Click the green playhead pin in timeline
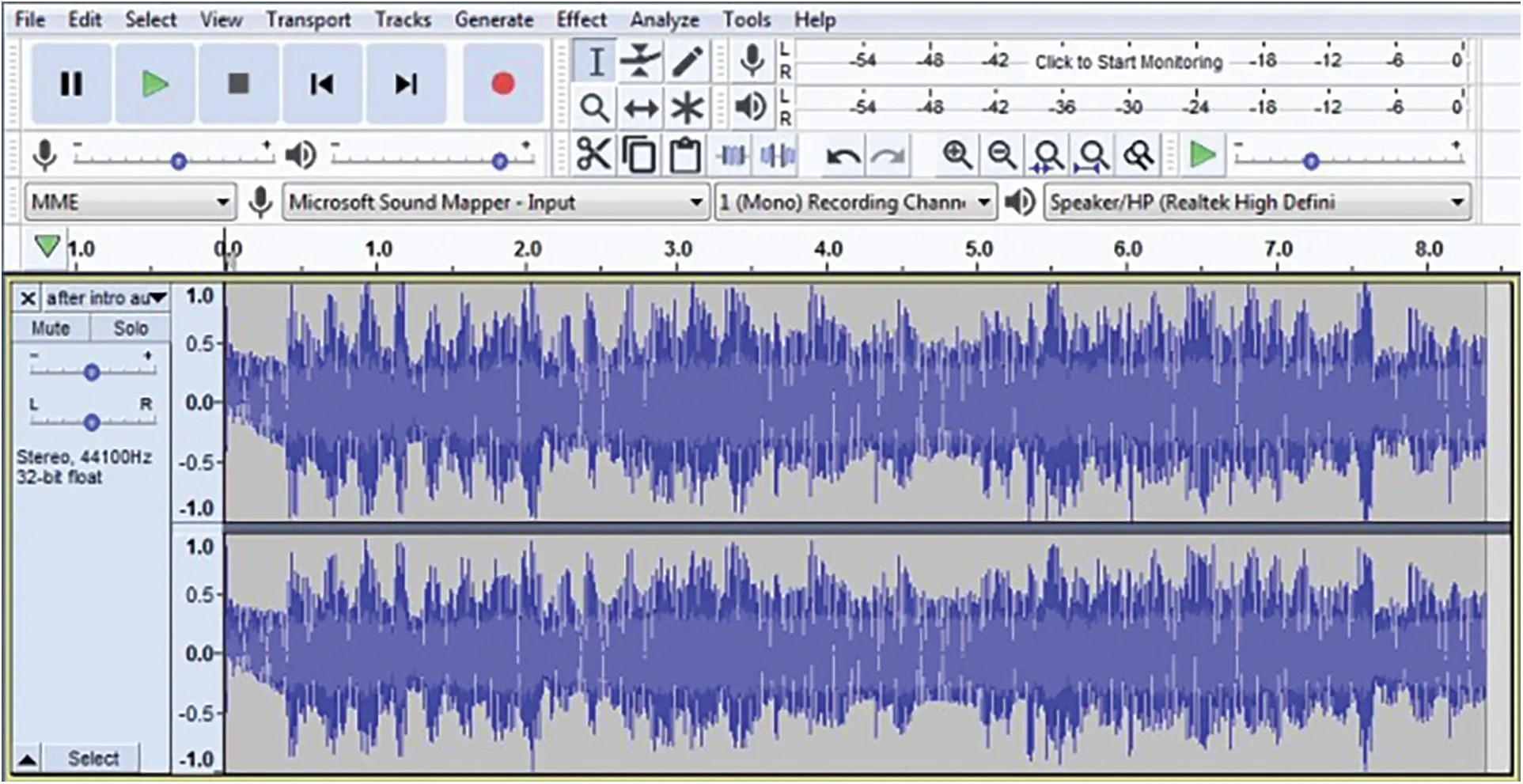The width and height of the screenshot is (1523, 784). (x=47, y=247)
